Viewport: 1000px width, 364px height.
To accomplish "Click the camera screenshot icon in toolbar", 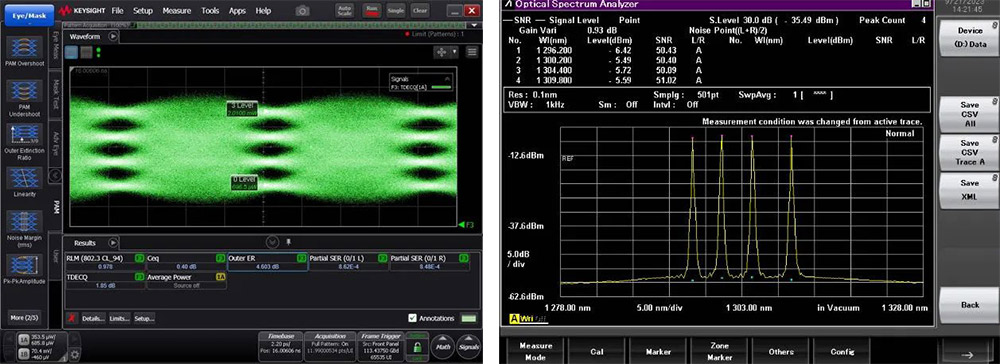I will click(x=302, y=11).
